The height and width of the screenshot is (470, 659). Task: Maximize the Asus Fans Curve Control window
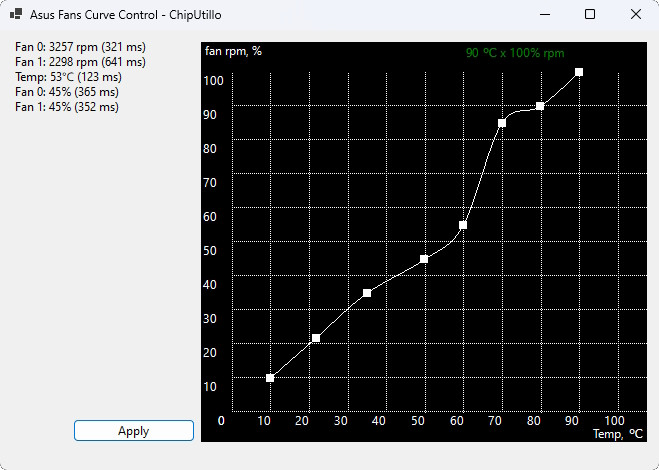[x=590, y=14]
